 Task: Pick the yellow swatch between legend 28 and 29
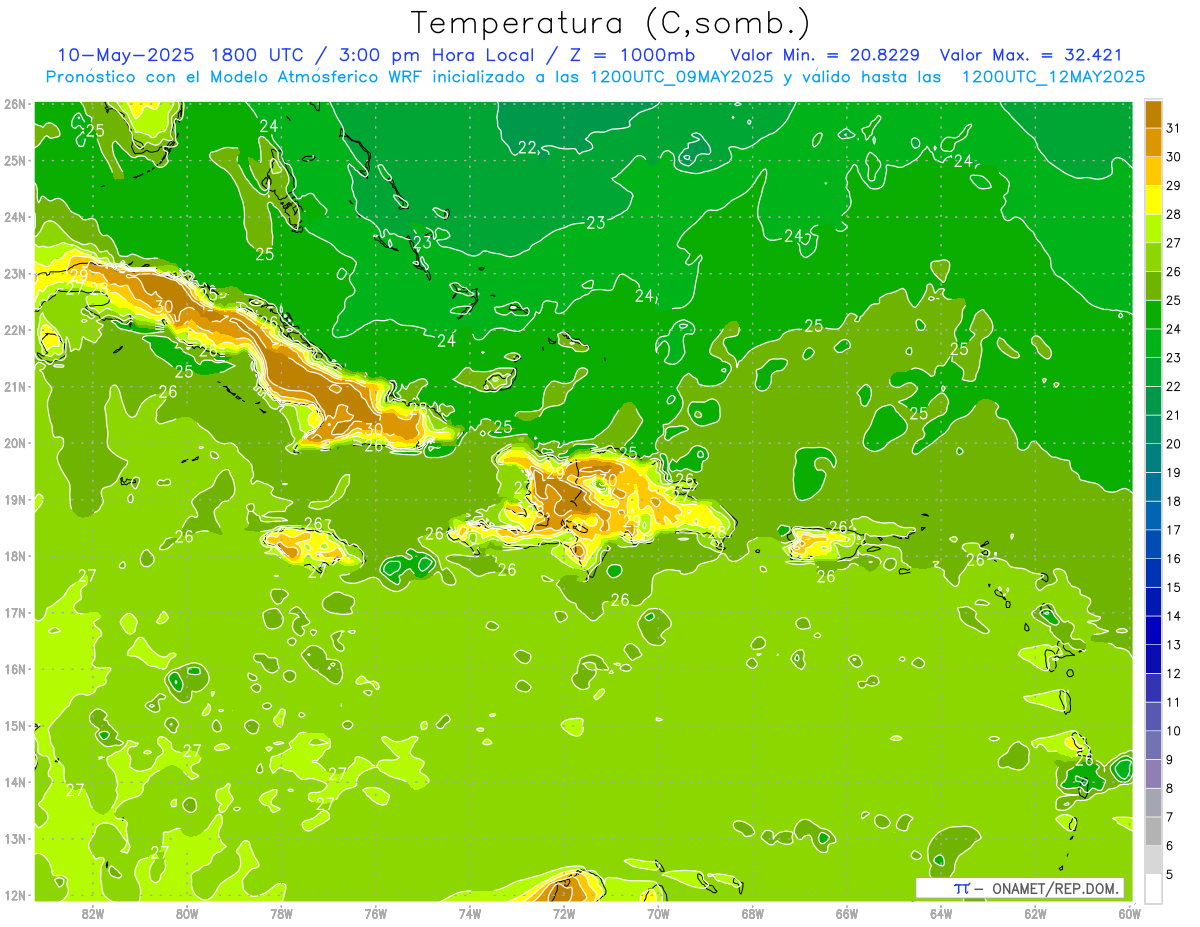(x=1154, y=199)
